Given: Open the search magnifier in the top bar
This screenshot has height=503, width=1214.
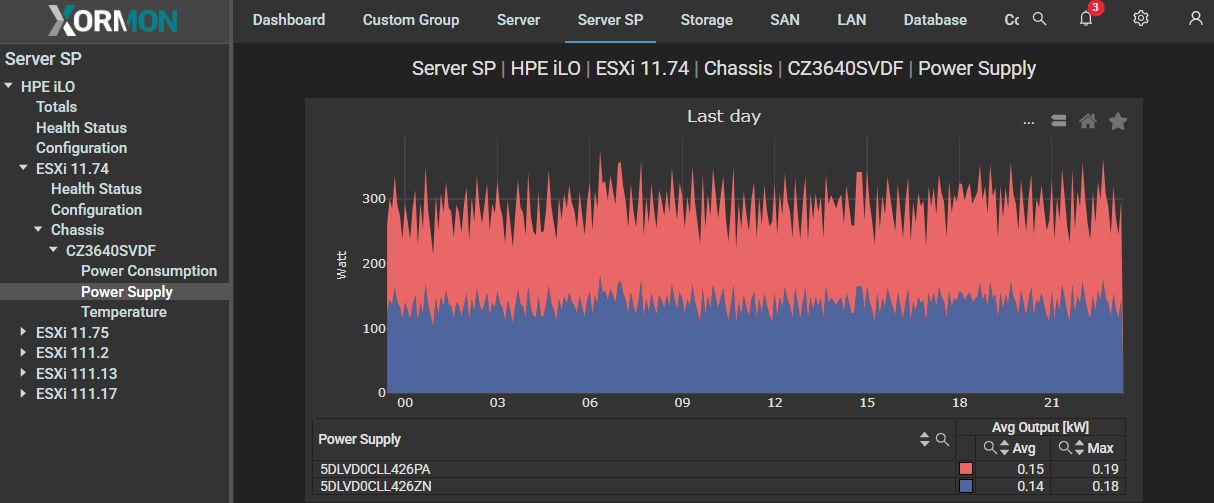Looking at the screenshot, I should point(1039,19).
